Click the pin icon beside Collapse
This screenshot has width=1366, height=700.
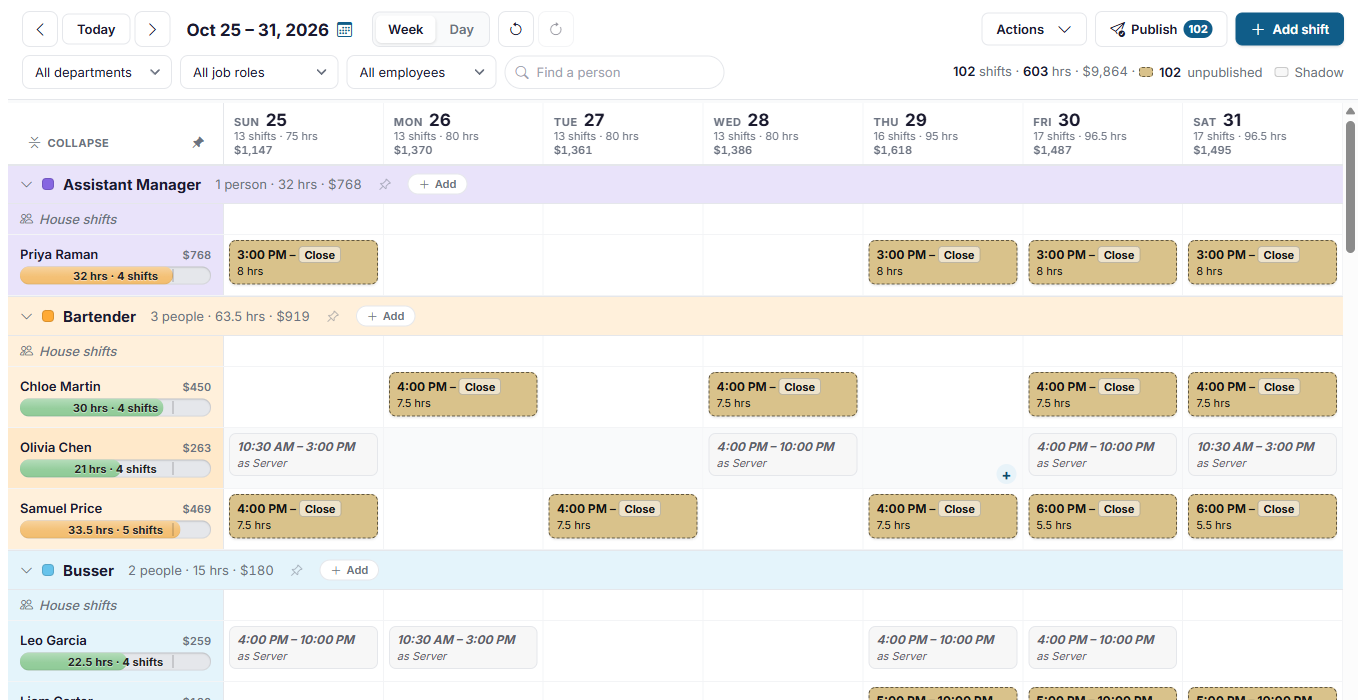[x=198, y=143]
